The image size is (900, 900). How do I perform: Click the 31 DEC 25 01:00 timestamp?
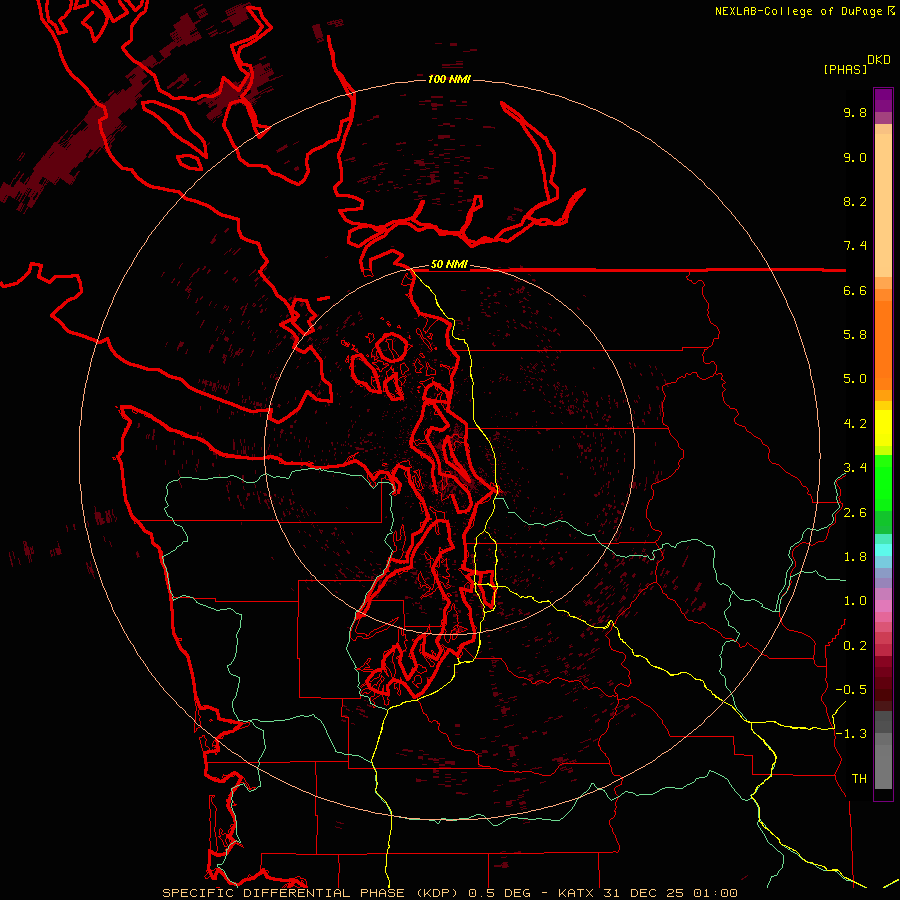(670, 893)
